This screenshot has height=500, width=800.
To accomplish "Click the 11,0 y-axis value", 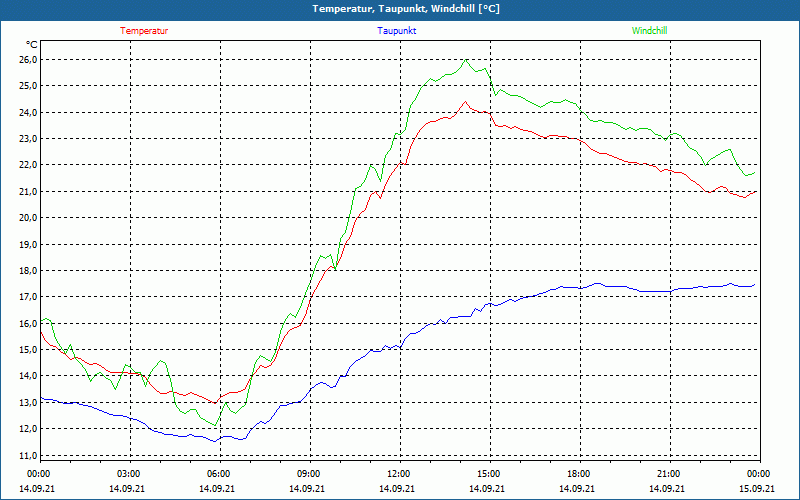I will pos(29,455).
